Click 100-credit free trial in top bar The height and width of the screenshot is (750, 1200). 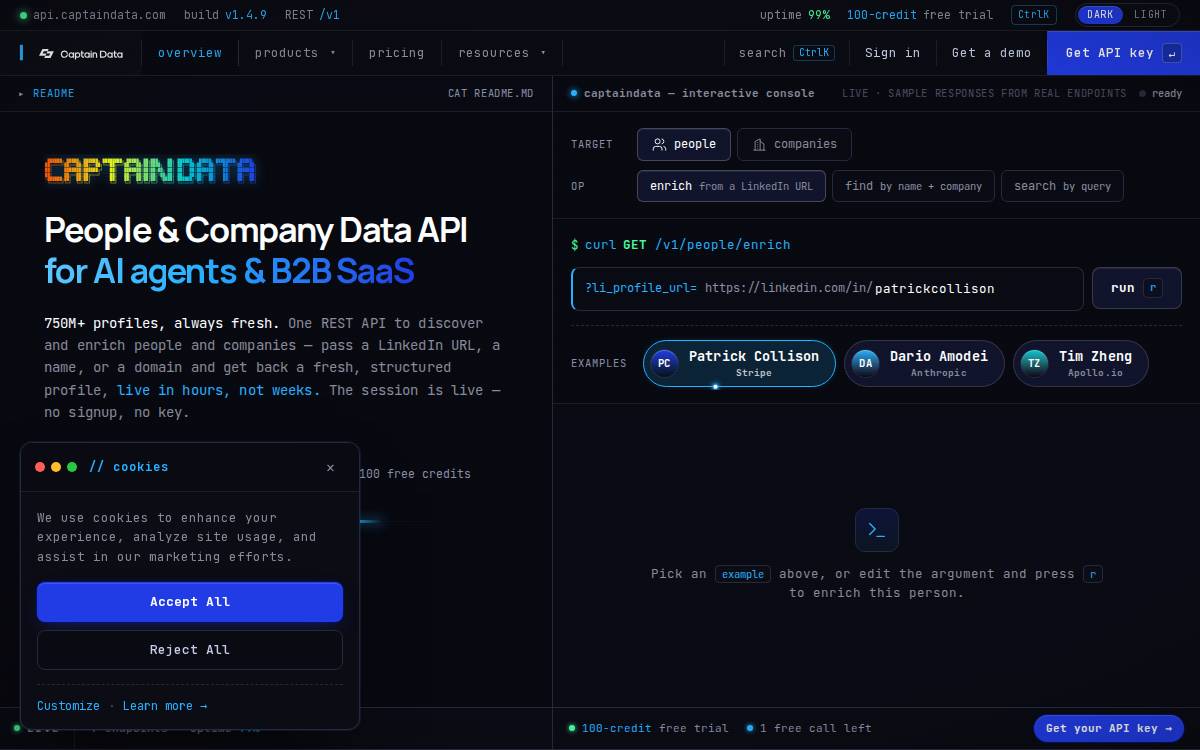coord(920,15)
